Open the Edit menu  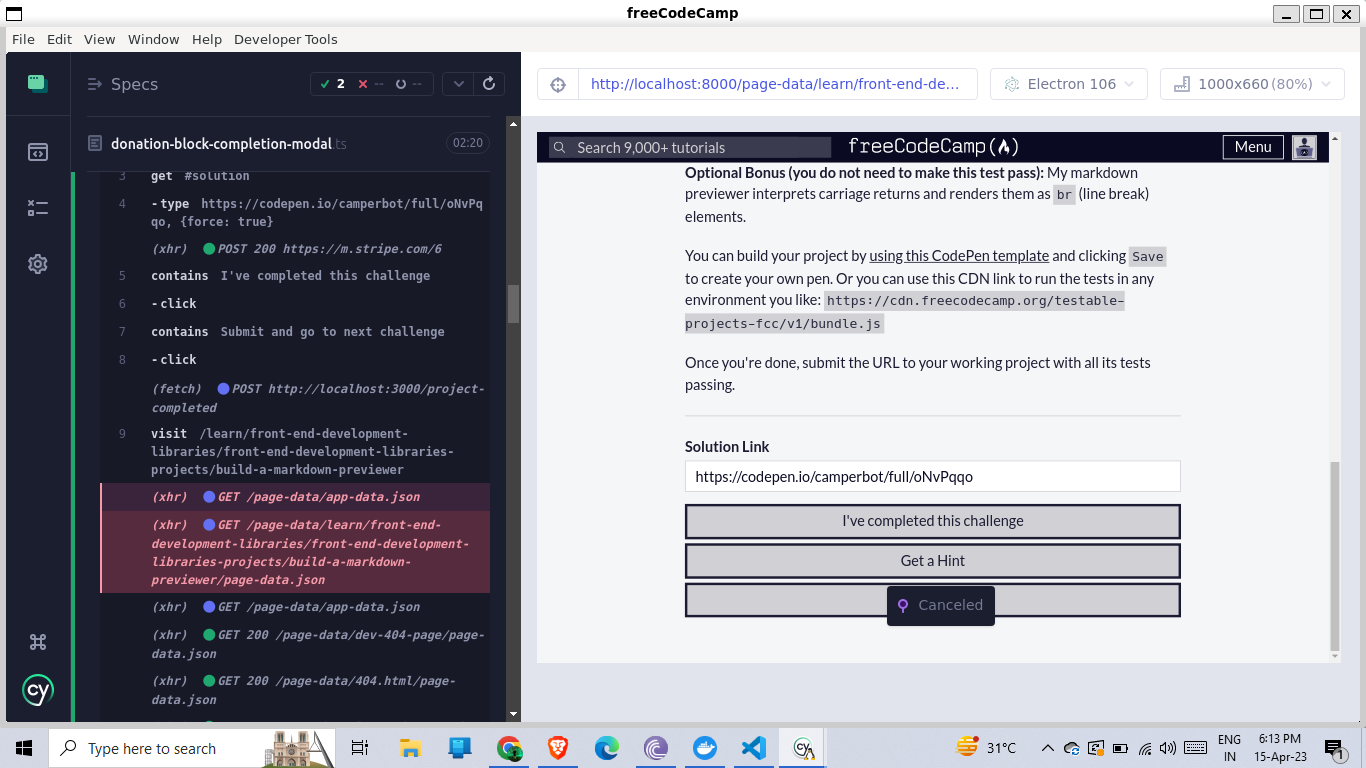click(x=60, y=39)
